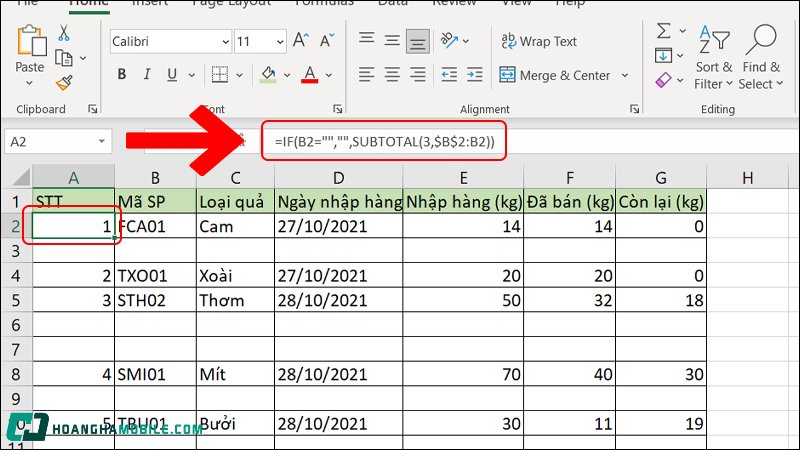Apply the red font color A
Viewport: 800px width, 450px height.
[x=310, y=74]
